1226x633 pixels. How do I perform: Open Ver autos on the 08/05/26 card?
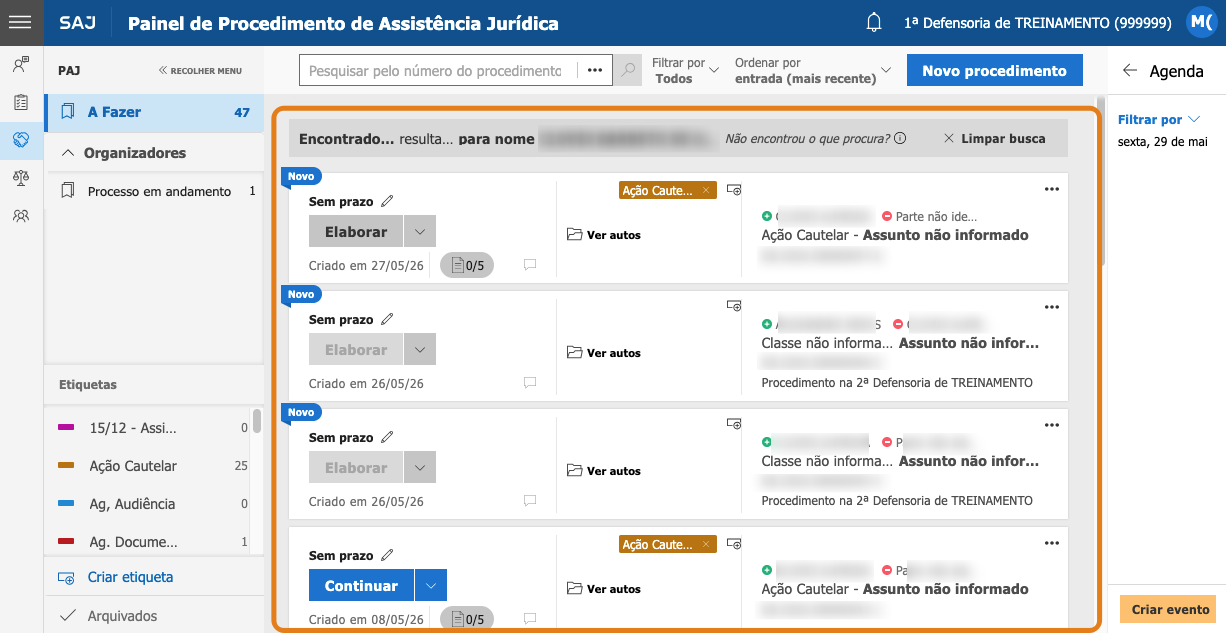604,589
